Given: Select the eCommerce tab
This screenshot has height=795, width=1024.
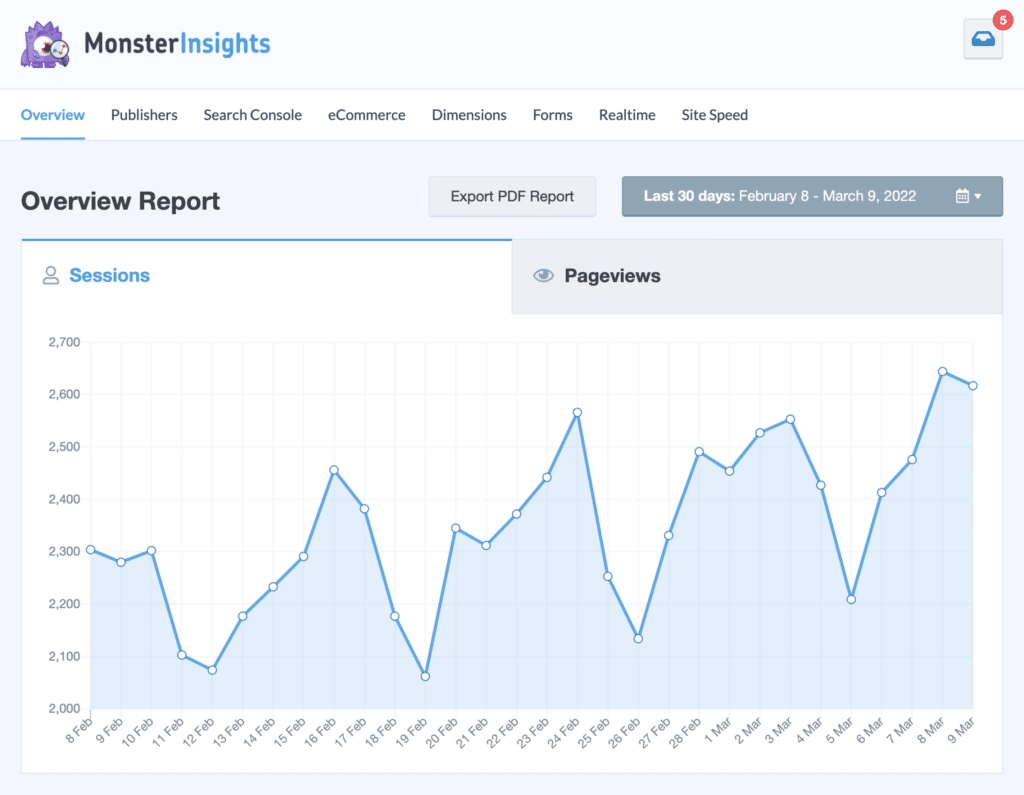Looking at the screenshot, I should pos(366,115).
